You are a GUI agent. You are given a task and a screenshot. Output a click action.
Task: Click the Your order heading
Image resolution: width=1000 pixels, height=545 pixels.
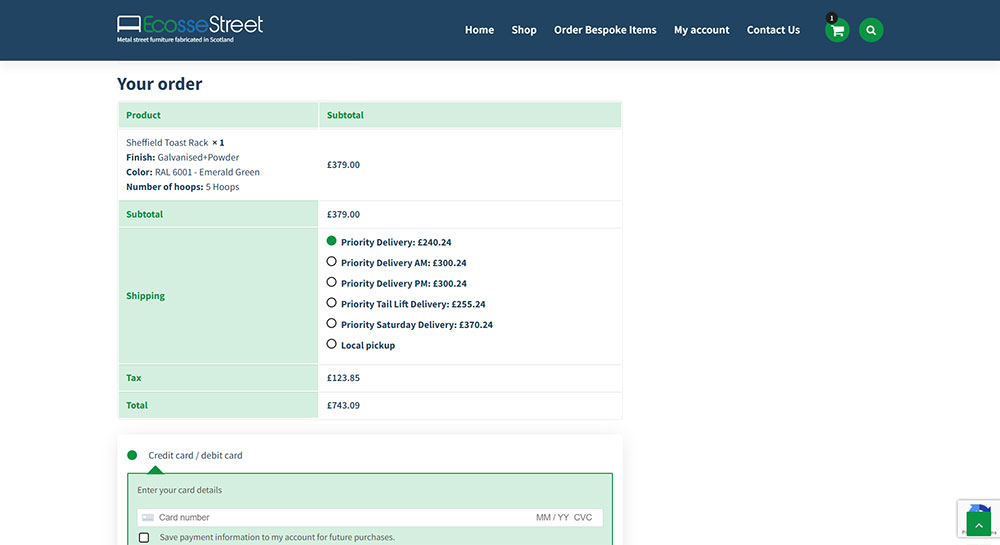(x=159, y=84)
